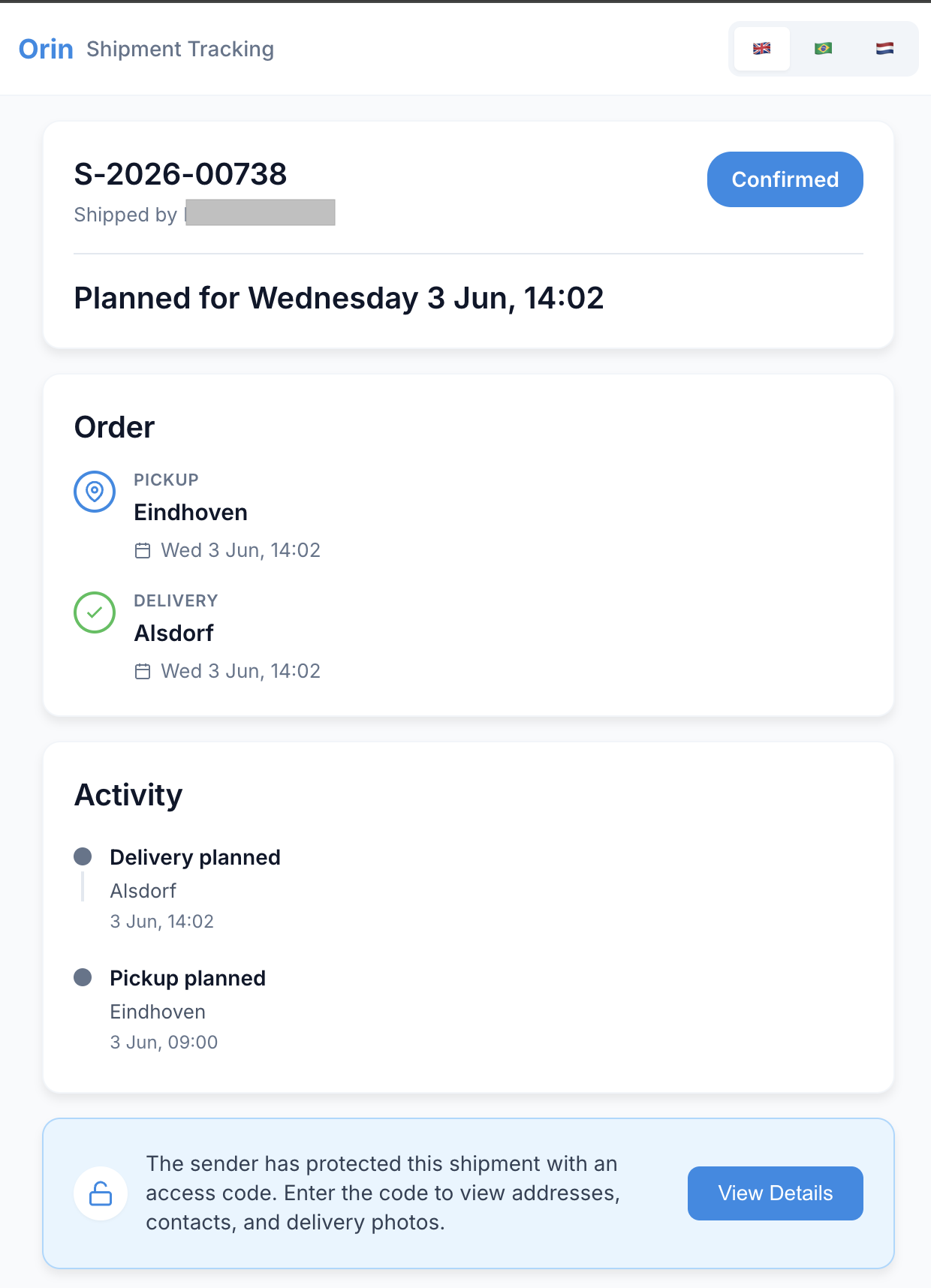Click the Shipment Tracking header title

tap(180, 50)
